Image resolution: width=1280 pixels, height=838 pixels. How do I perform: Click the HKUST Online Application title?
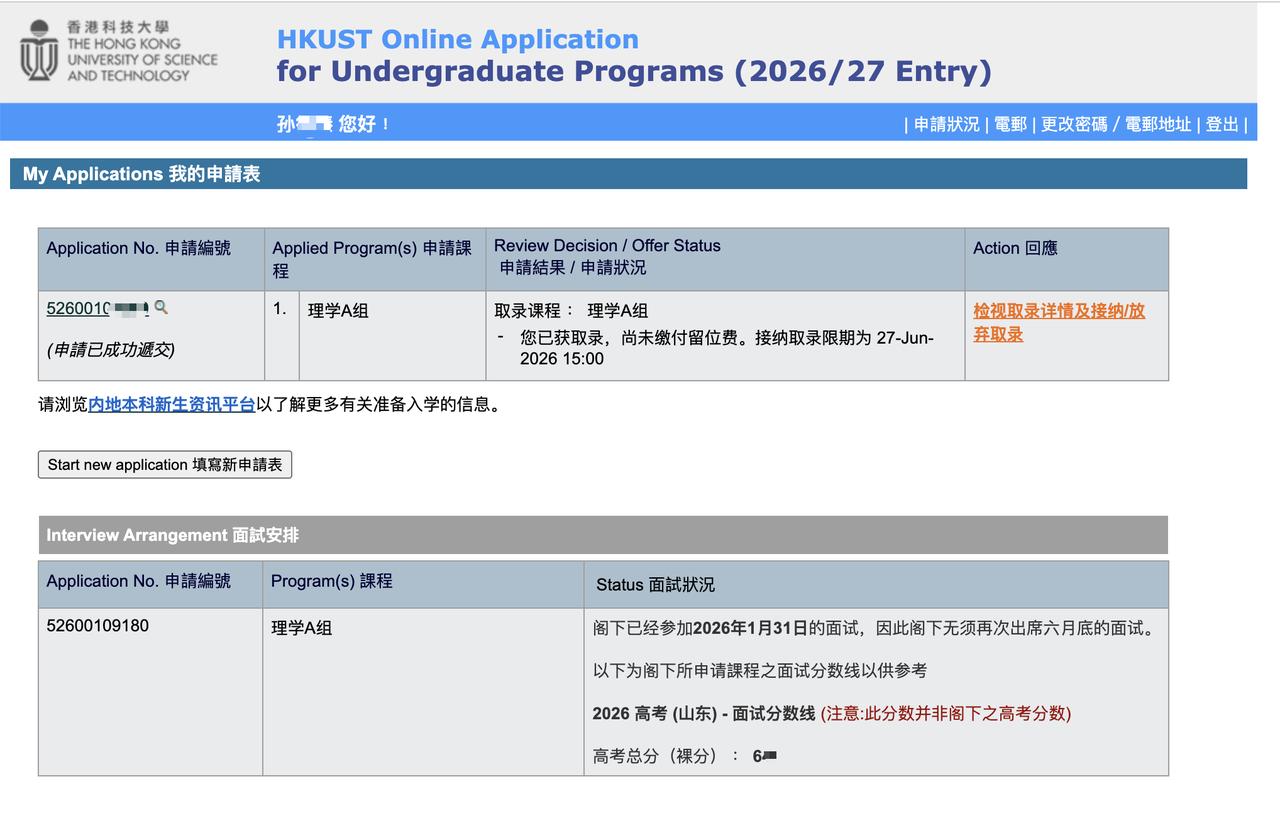458,40
